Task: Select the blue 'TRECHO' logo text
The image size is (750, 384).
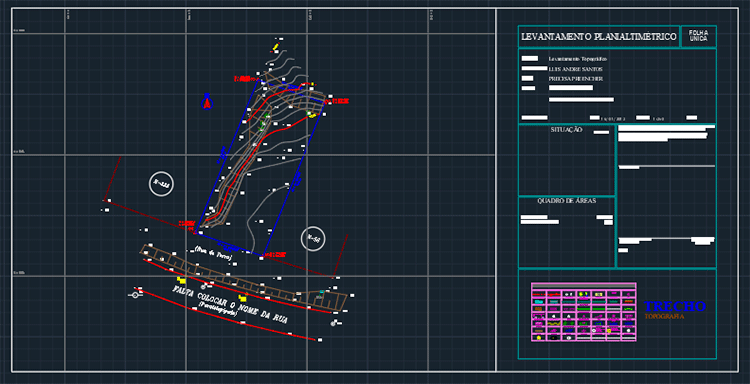Action: [x=674, y=307]
